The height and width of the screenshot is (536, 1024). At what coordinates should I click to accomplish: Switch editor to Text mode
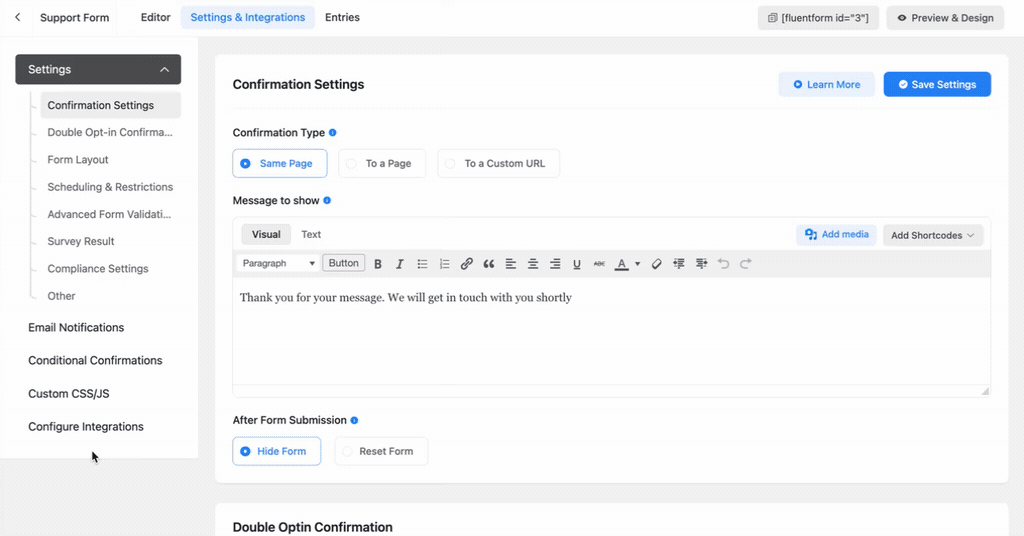tap(311, 234)
